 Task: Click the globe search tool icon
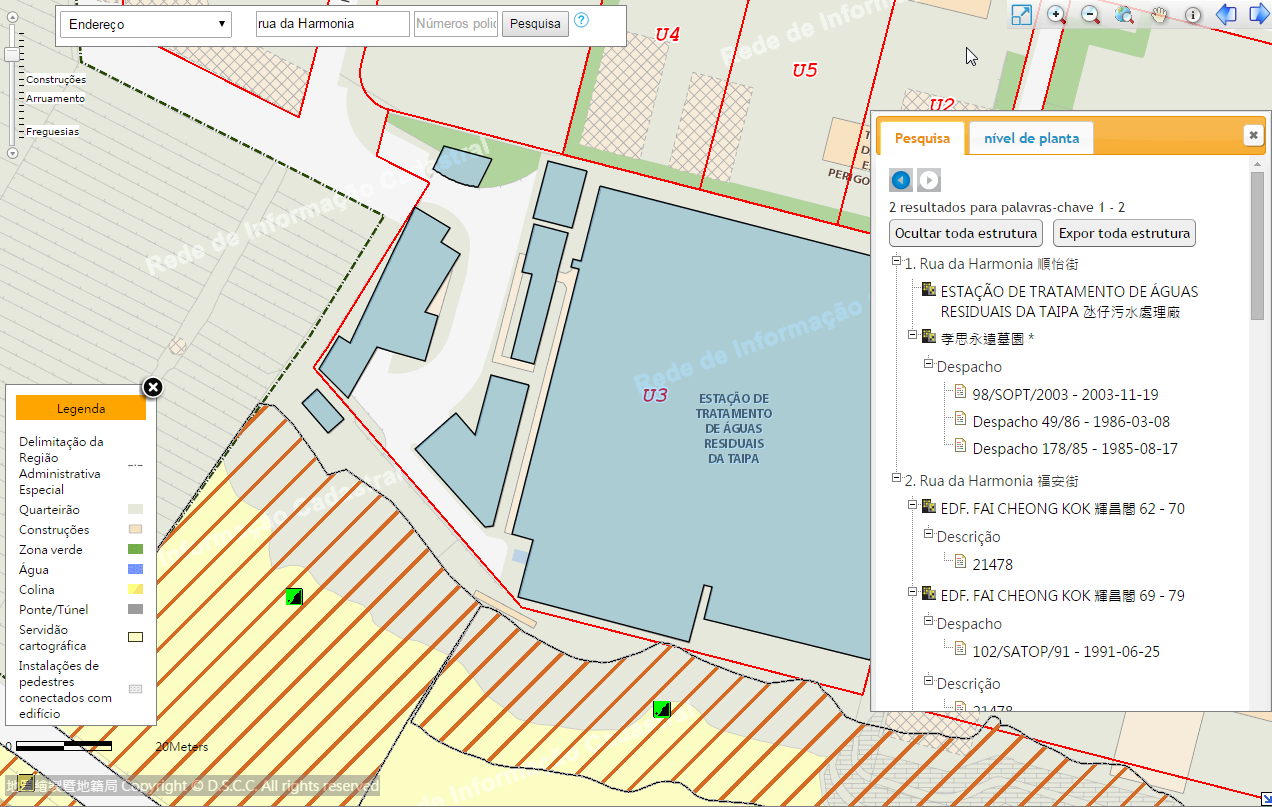tap(1125, 15)
